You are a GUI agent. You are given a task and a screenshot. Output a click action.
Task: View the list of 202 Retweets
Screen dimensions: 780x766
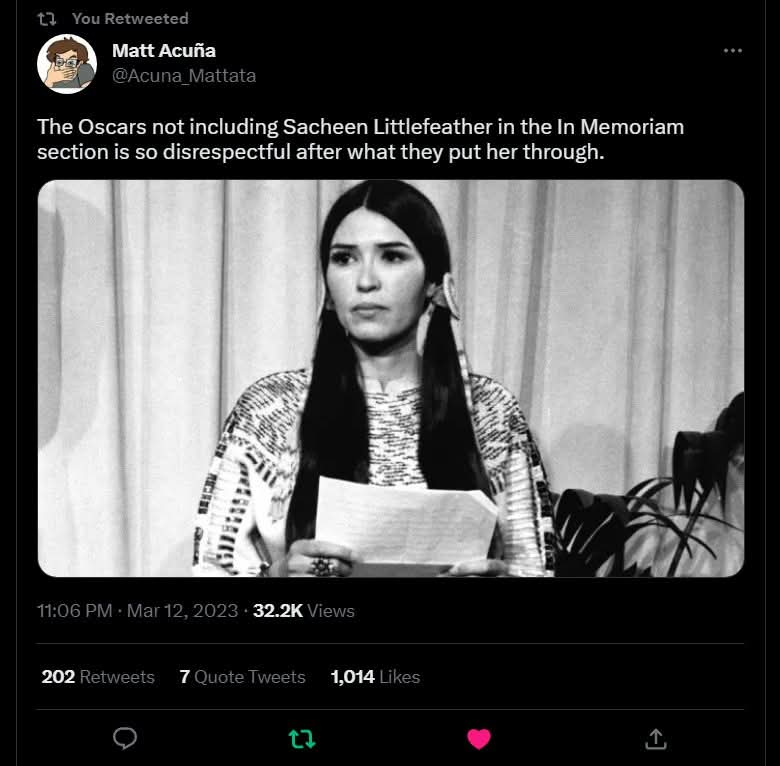pyautogui.click(x=98, y=677)
